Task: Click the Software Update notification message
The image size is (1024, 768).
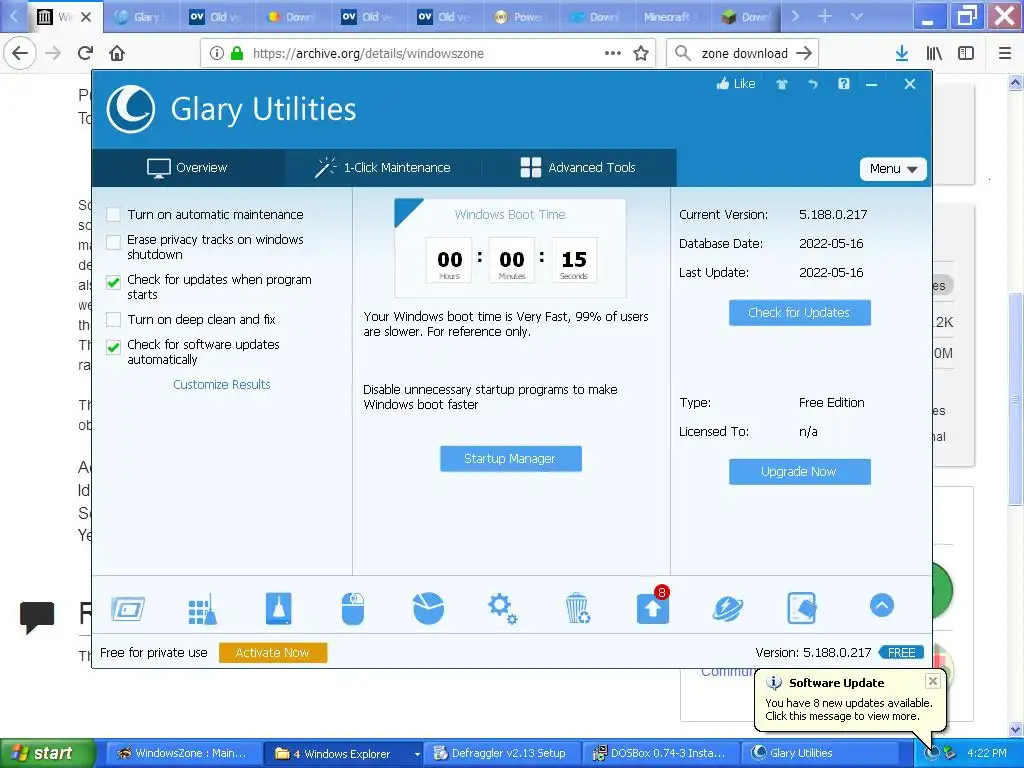Action: coord(848,710)
